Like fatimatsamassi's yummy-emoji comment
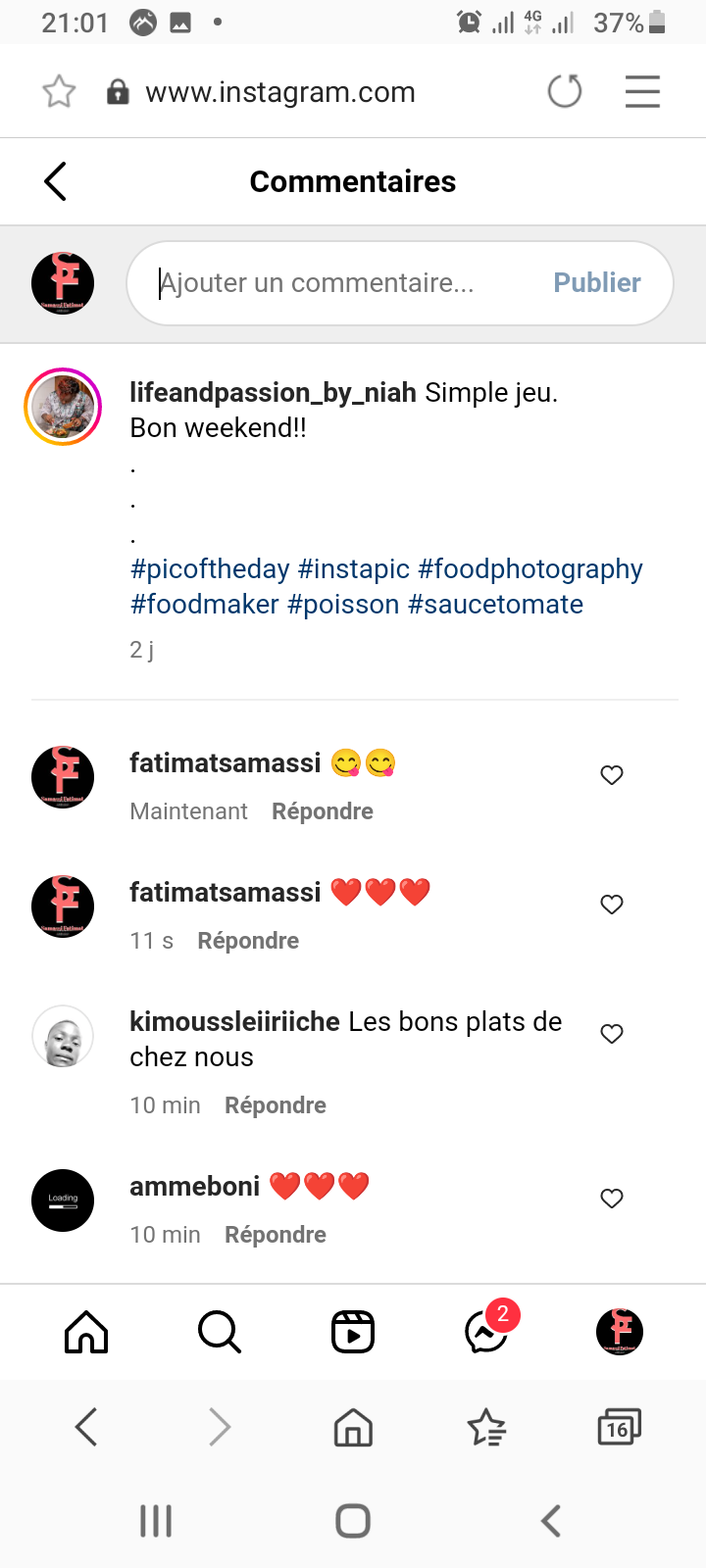 [612, 775]
